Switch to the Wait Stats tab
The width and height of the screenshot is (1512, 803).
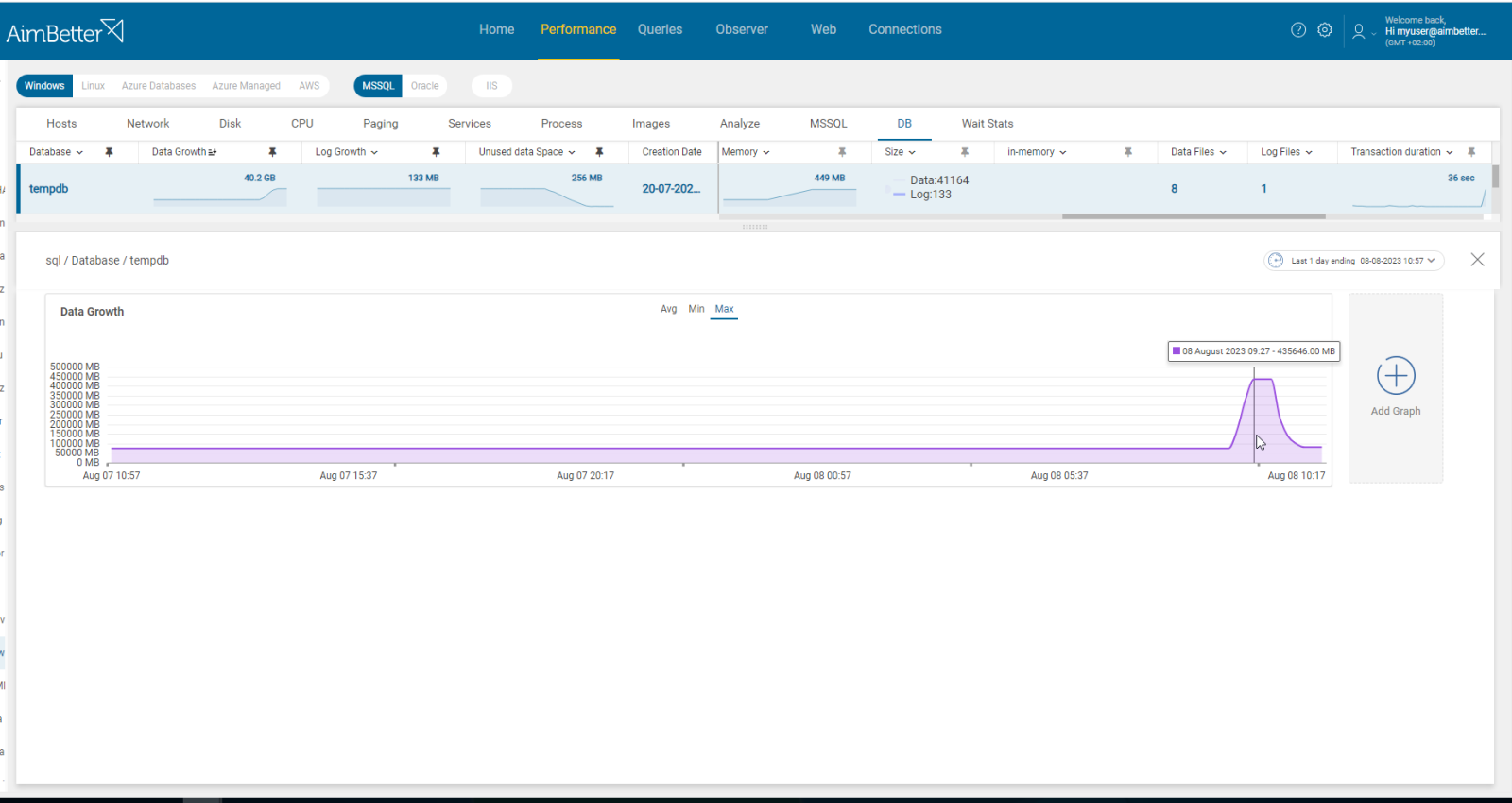(x=988, y=124)
